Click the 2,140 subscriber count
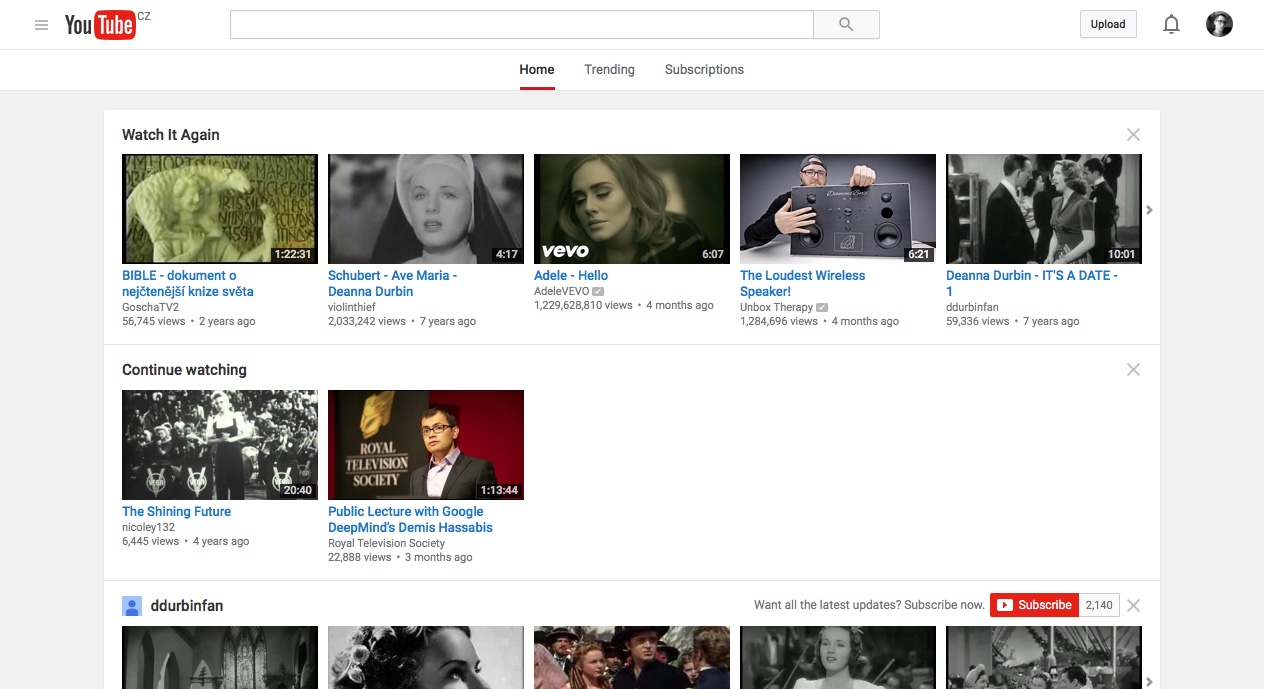The height and width of the screenshot is (689, 1264). [1099, 605]
